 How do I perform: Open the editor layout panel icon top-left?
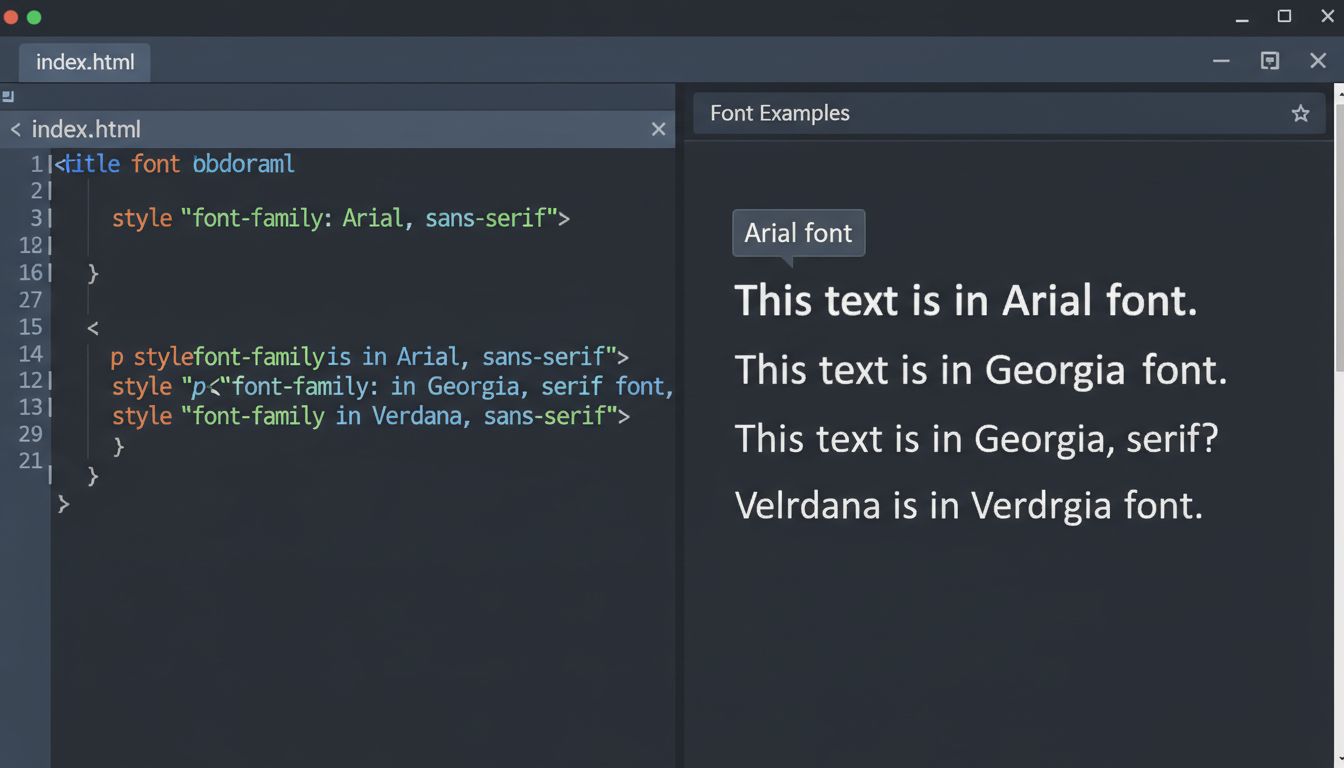[x=8, y=95]
